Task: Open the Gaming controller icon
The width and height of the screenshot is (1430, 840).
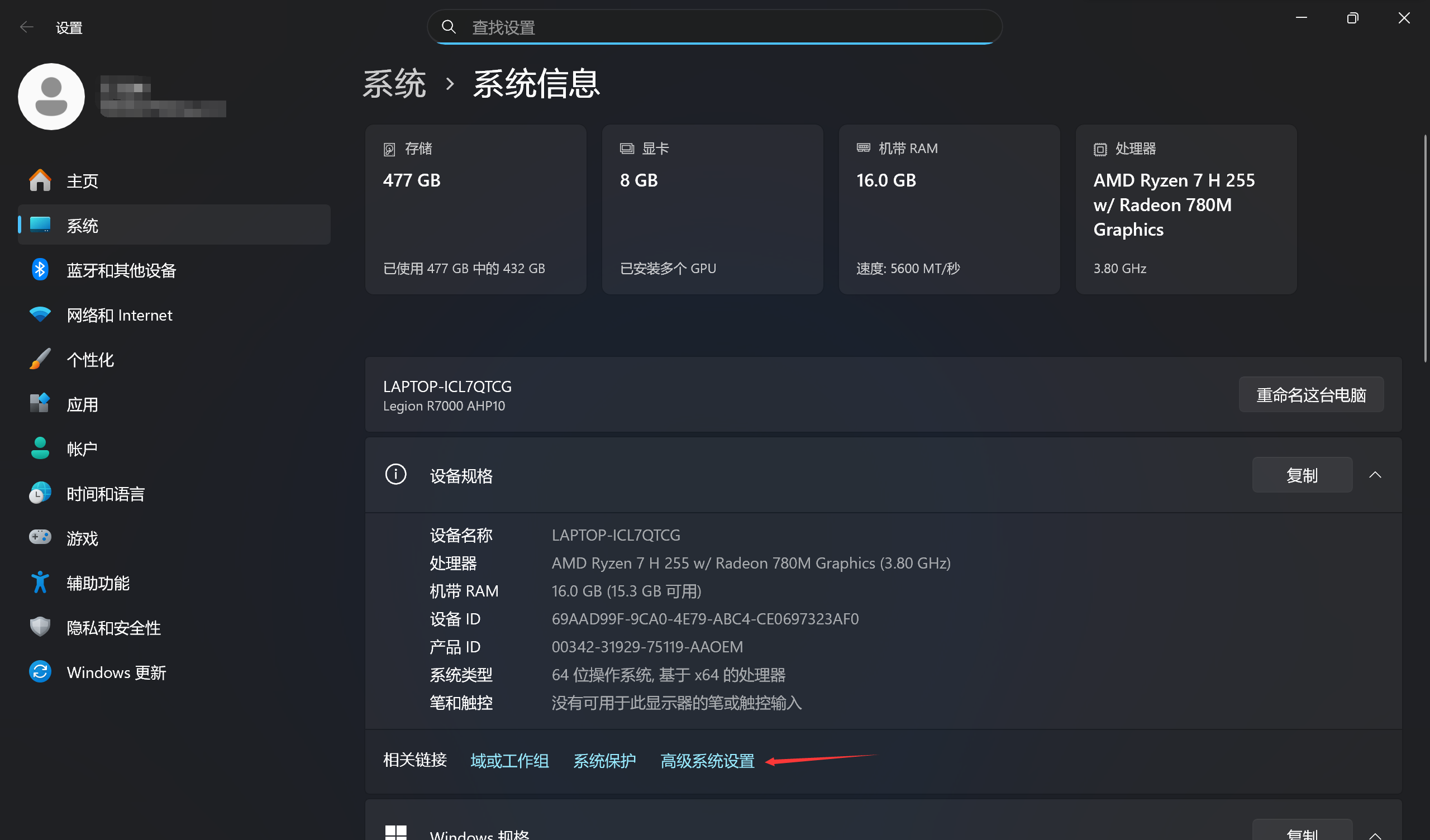Action: (x=40, y=537)
